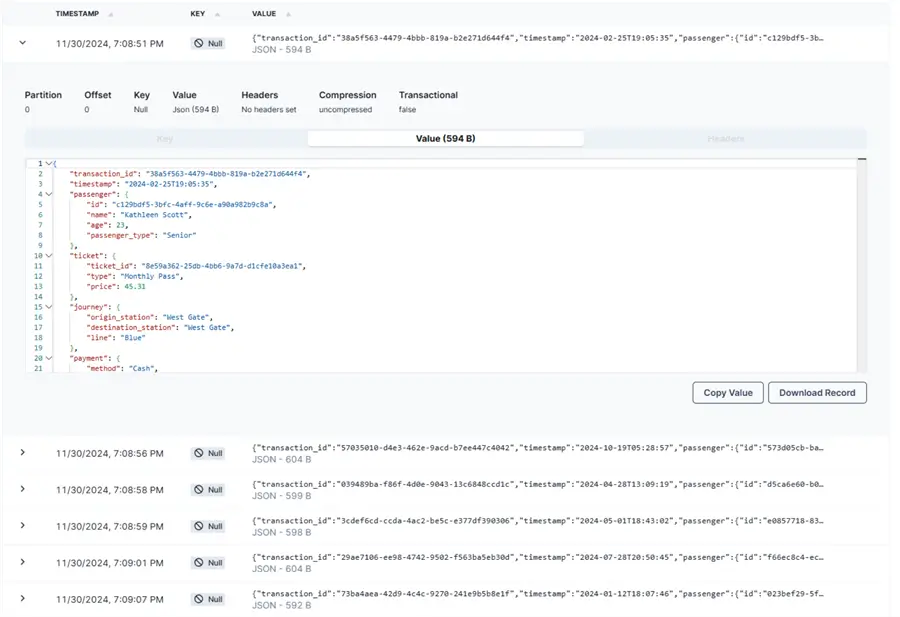Download the record
The width and height of the screenshot is (900, 617).
[817, 393]
